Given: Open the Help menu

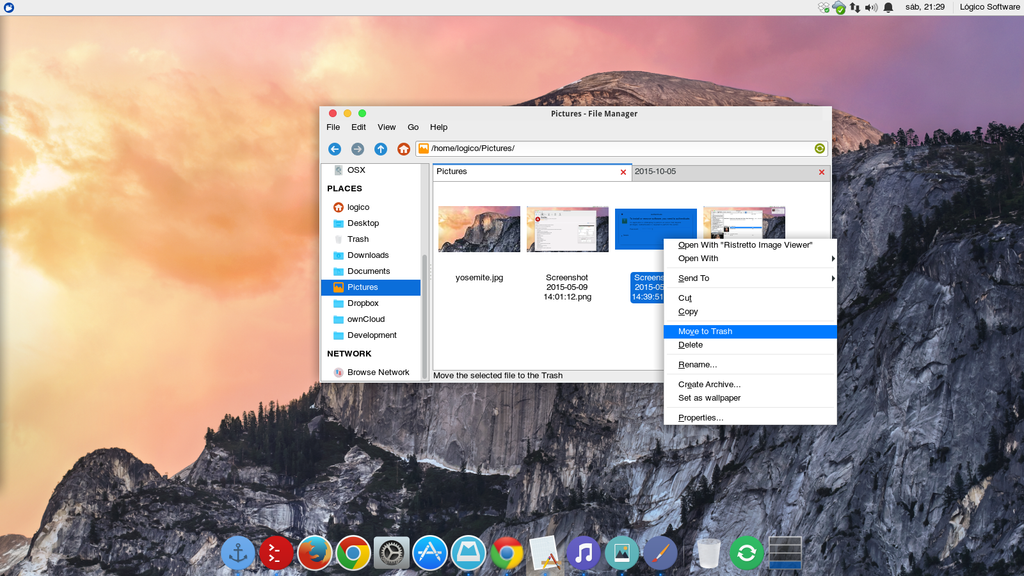Looking at the screenshot, I should click(438, 127).
